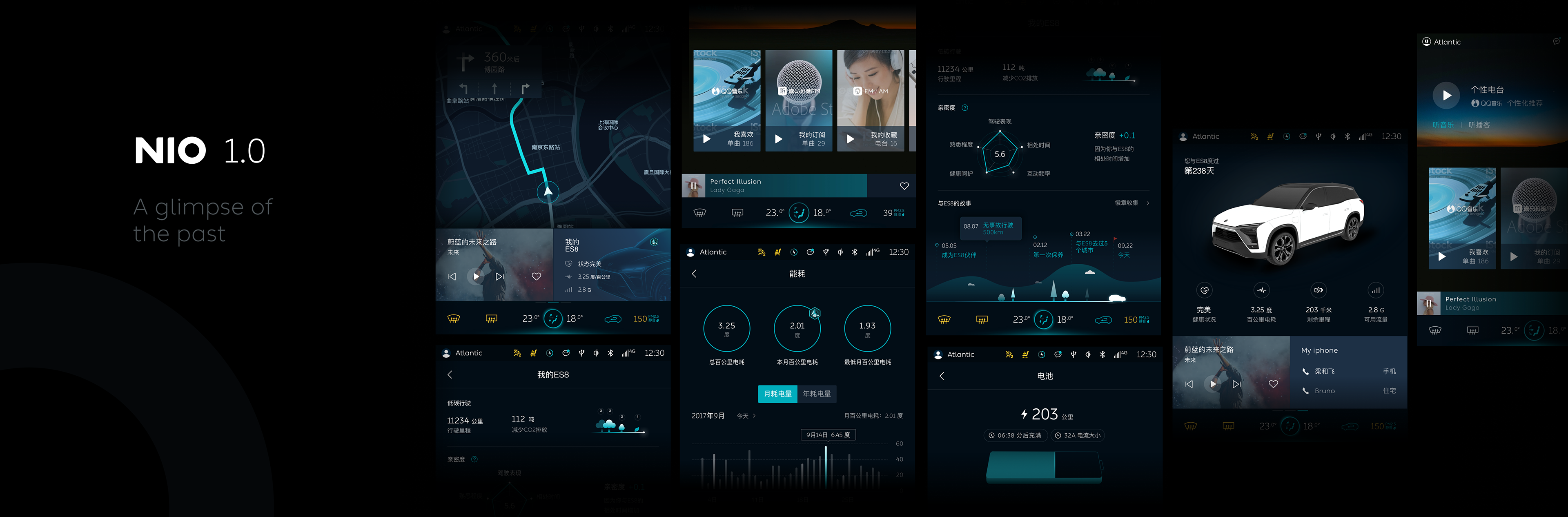
Task: Go back from the 我的ES8 page
Action: 450,374
